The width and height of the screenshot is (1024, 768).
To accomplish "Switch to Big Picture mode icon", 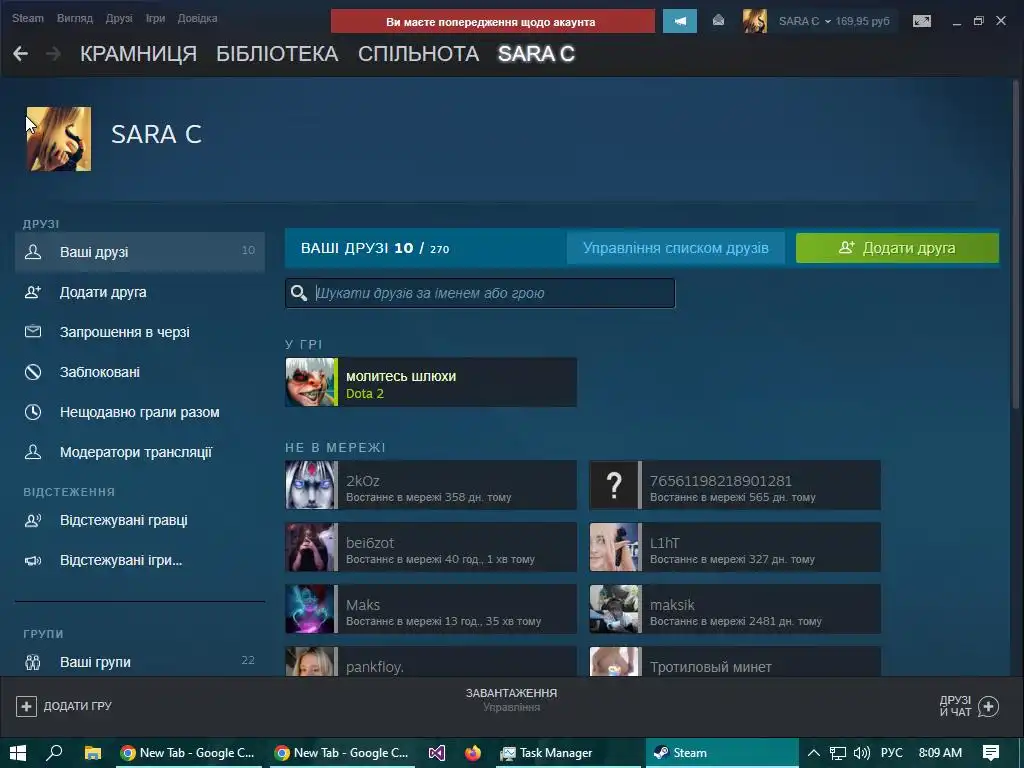I will [922, 21].
